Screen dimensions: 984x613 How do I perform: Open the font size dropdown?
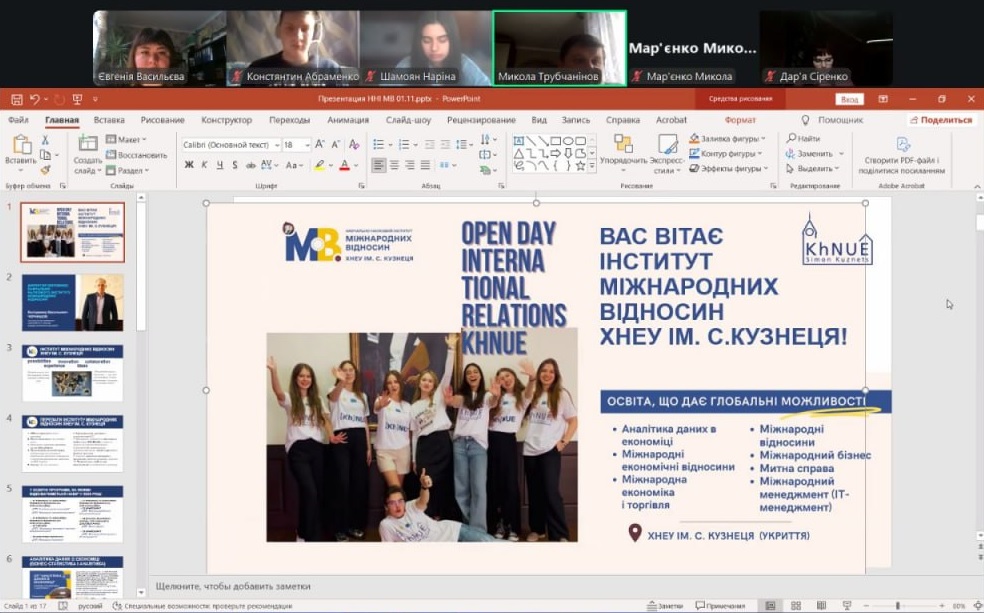pos(306,145)
